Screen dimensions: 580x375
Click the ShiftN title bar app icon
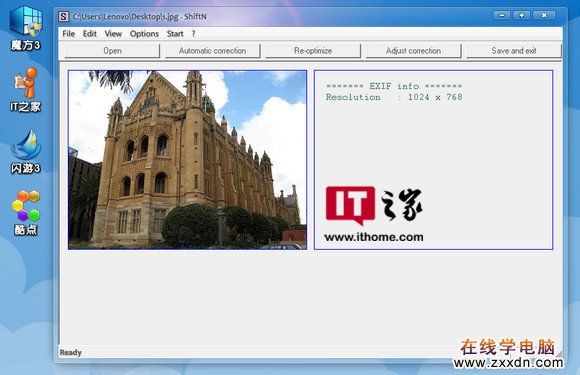click(x=64, y=16)
